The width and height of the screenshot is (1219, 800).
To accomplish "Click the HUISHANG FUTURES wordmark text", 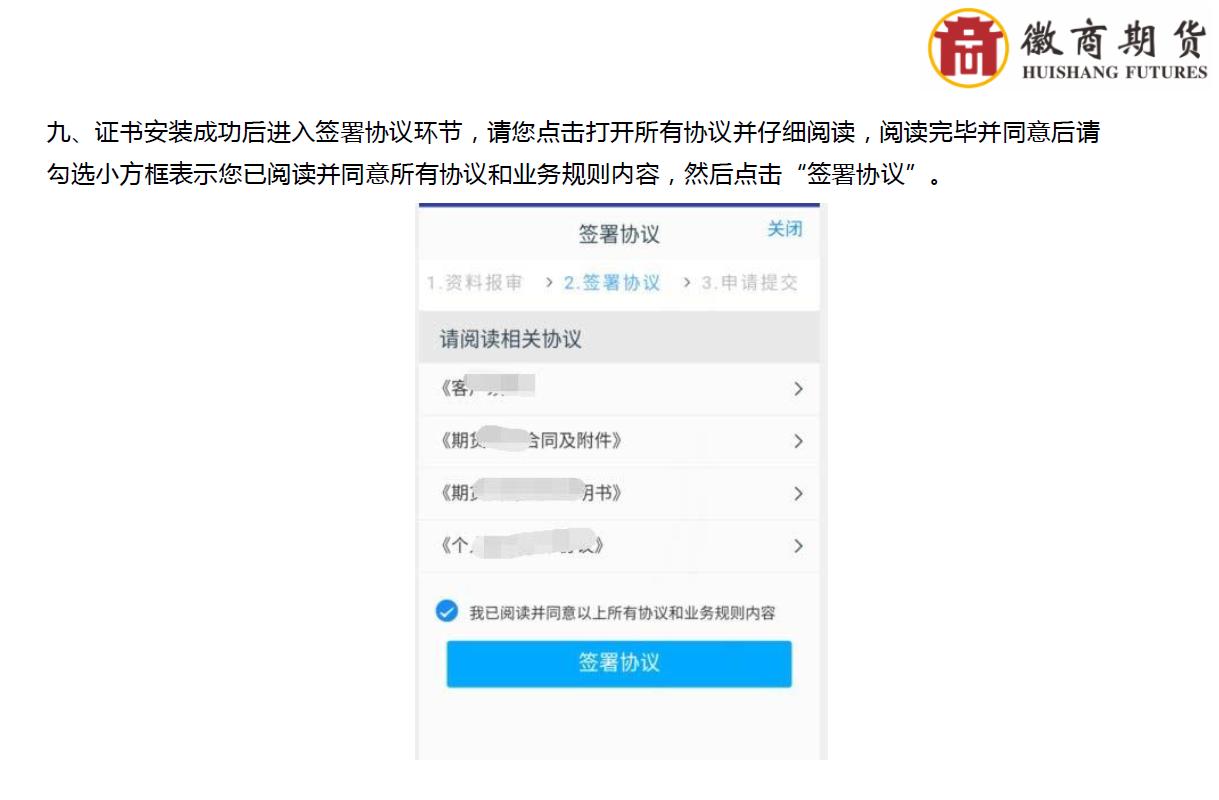I will coord(1113,72).
